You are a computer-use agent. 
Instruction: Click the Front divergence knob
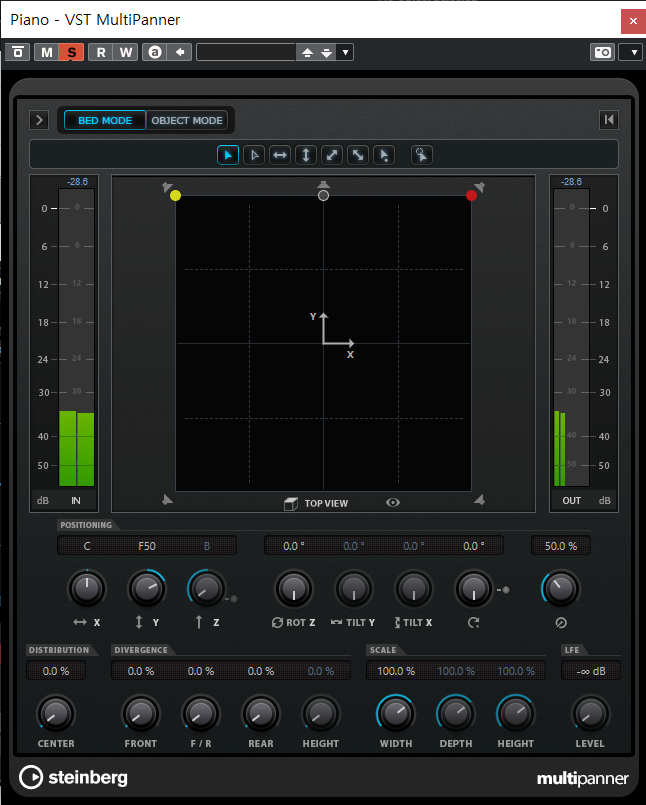141,714
